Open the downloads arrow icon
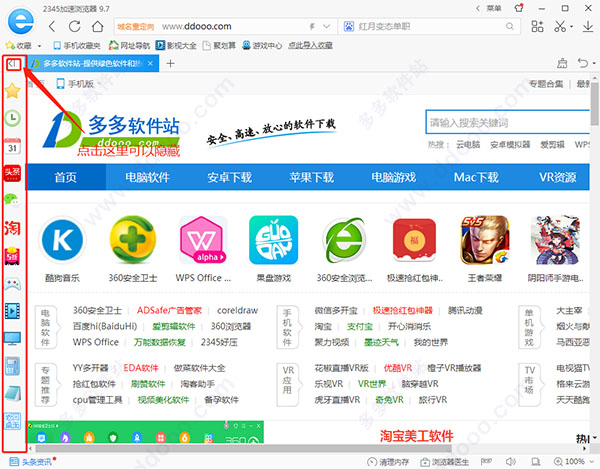Image resolution: width=600 pixels, height=469 pixels. point(587,26)
